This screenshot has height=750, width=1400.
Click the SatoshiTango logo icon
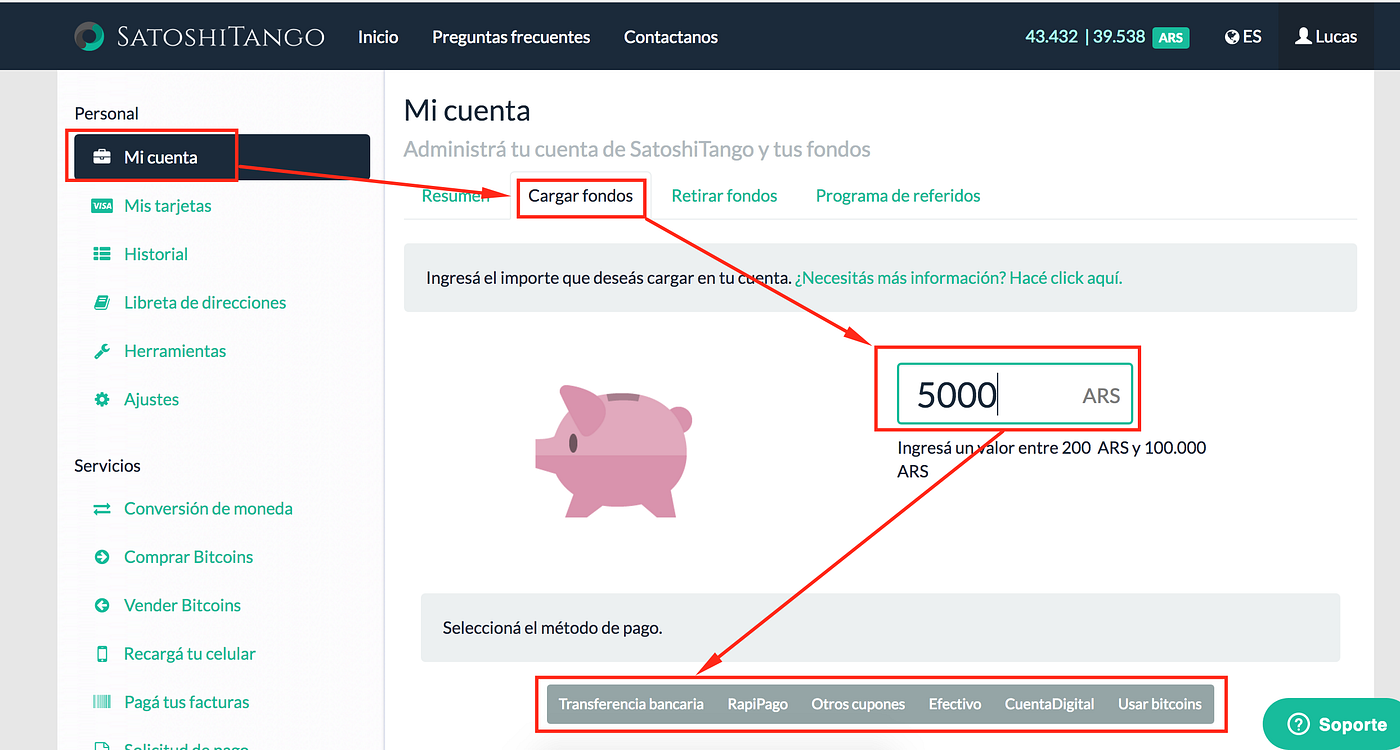click(89, 36)
